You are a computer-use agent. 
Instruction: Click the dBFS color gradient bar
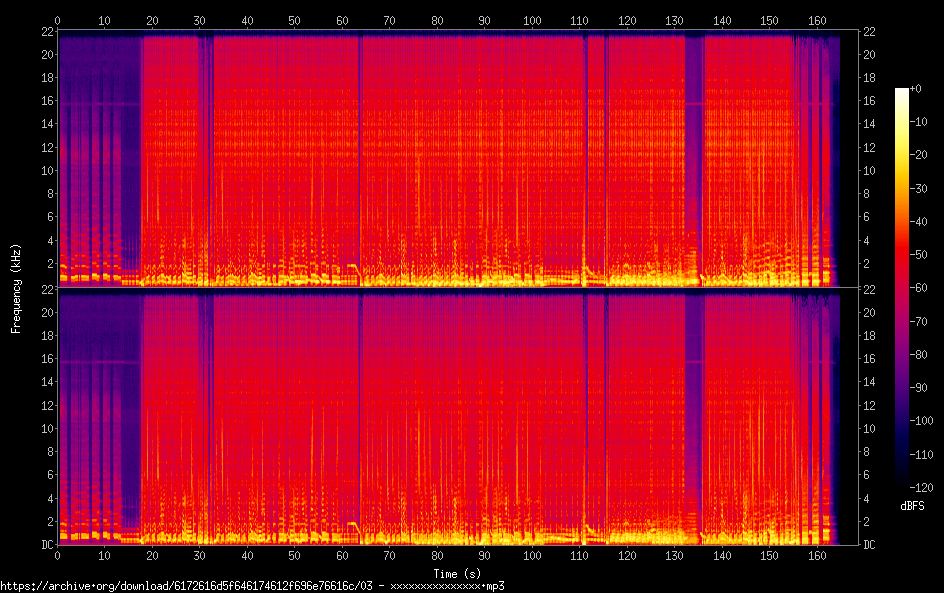point(902,288)
